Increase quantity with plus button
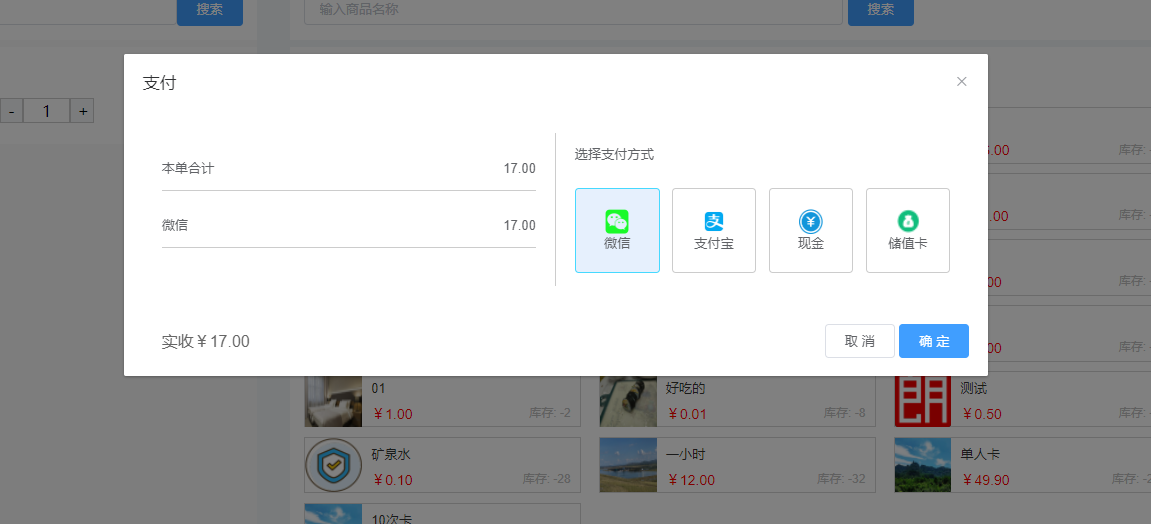 click(x=83, y=112)
